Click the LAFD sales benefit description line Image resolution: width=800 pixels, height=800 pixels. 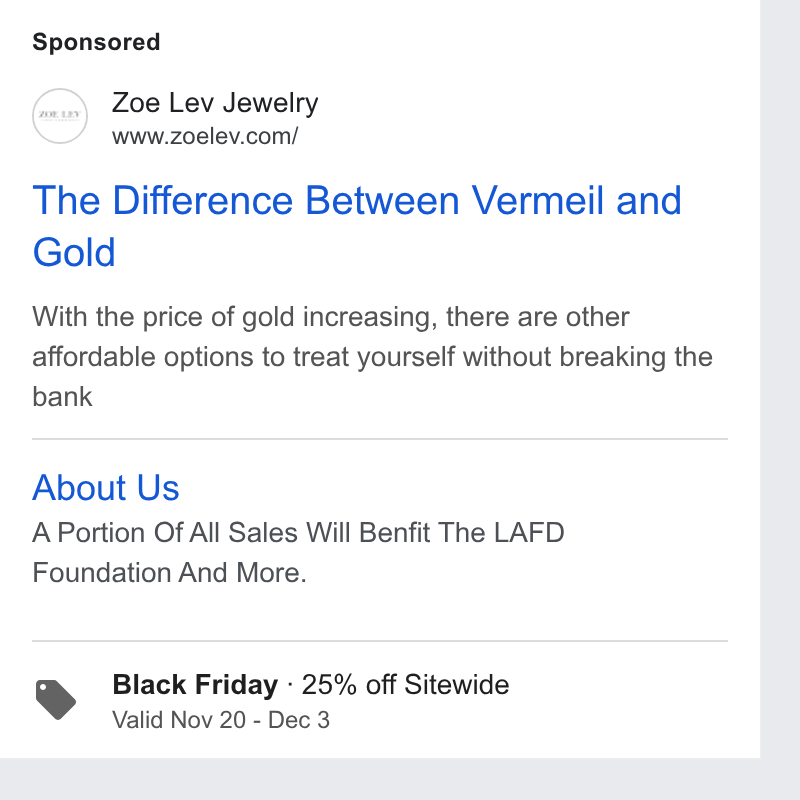298,533
